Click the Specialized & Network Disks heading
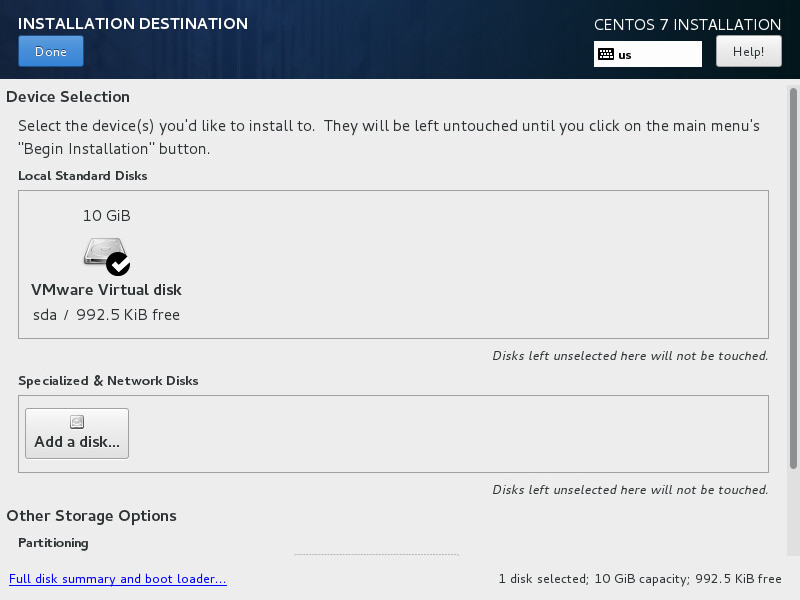800x600 pixels. 108,381
